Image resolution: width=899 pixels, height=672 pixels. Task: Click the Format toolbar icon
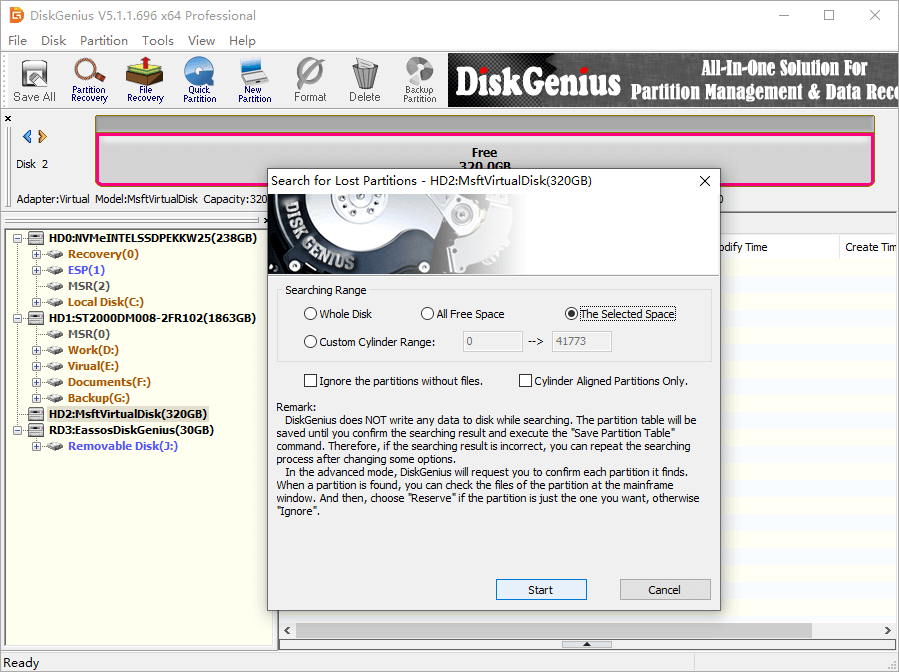click(310, 80)
